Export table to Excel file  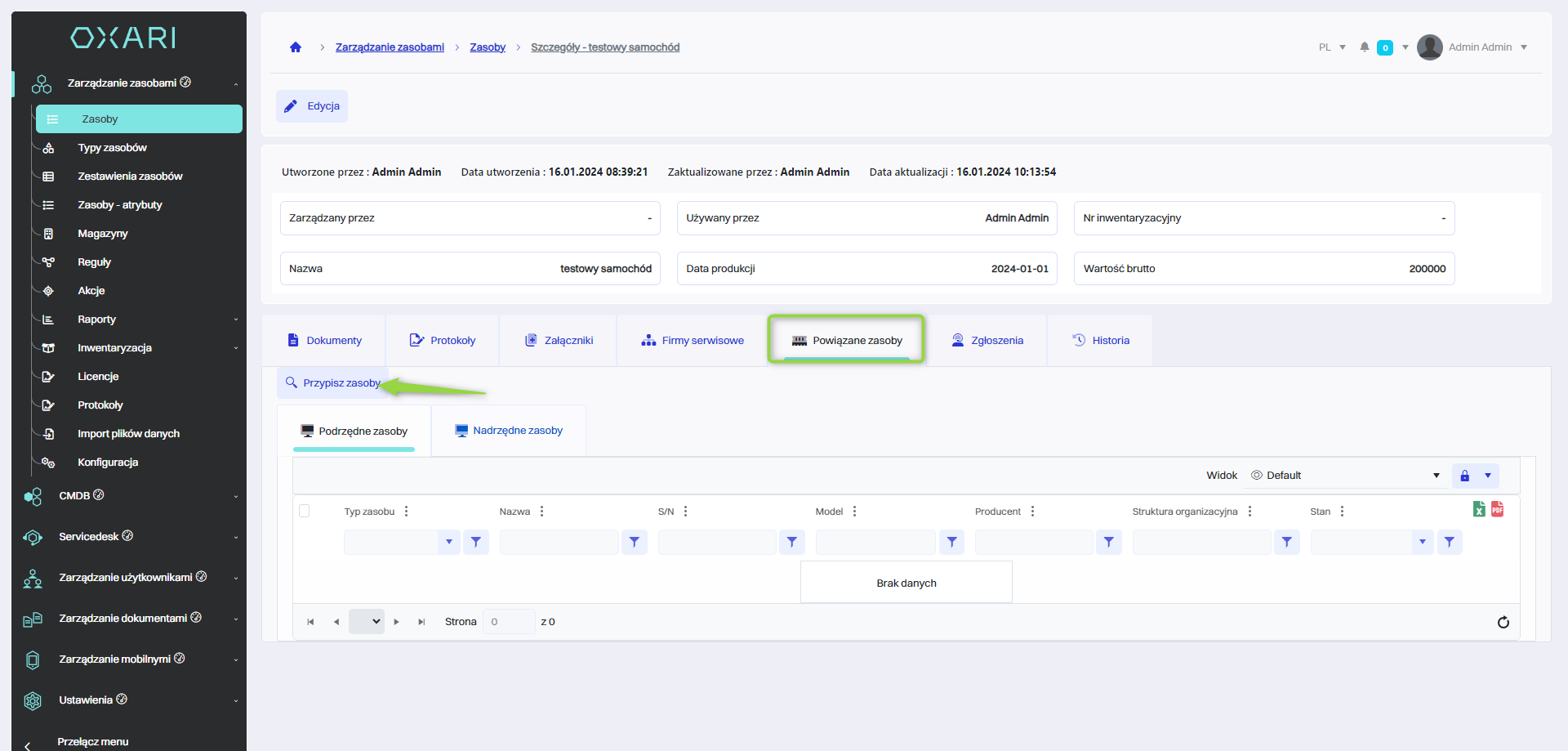pyautogui.click(x=1479, y=509)
